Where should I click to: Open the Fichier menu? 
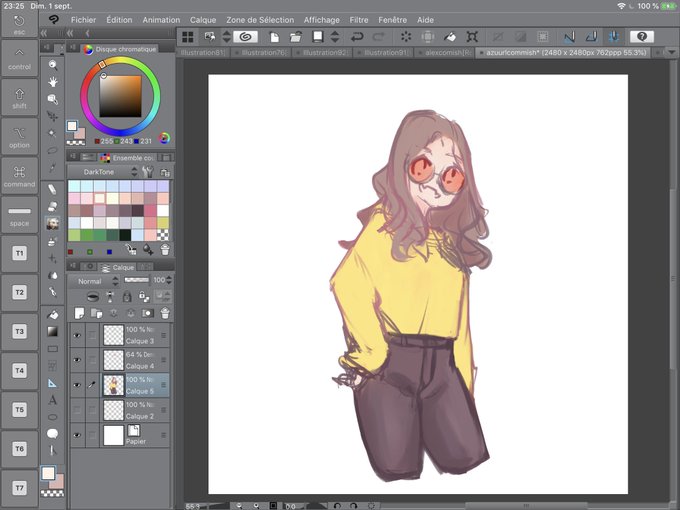83,20
